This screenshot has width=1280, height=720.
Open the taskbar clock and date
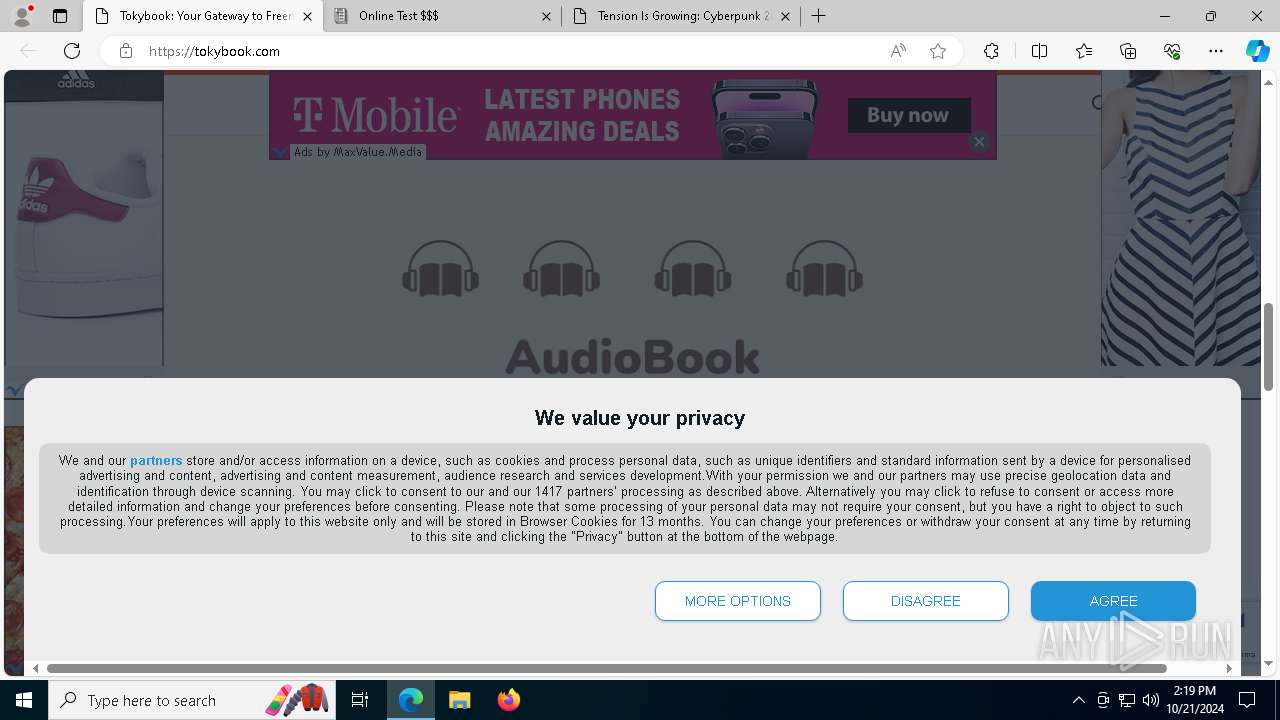pyautogui.click(x=1195, y=700)
